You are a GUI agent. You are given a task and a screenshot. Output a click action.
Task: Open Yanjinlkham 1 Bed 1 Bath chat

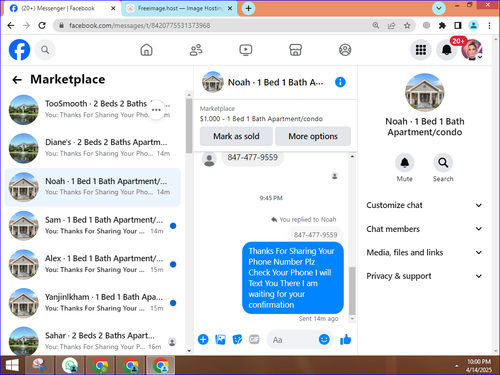pos(93,303)
